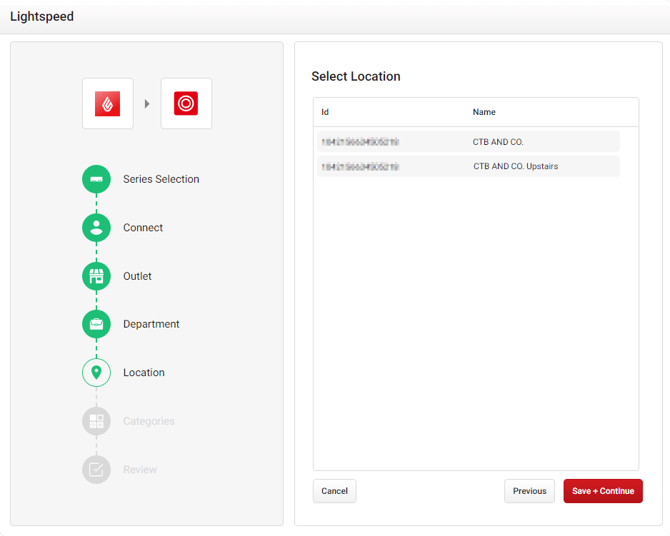The width and height of the screenshot is (670, 536).
Task: Click the Lightspeed flame logo tile
Action: pyautogui.click(x=108, y=103)
